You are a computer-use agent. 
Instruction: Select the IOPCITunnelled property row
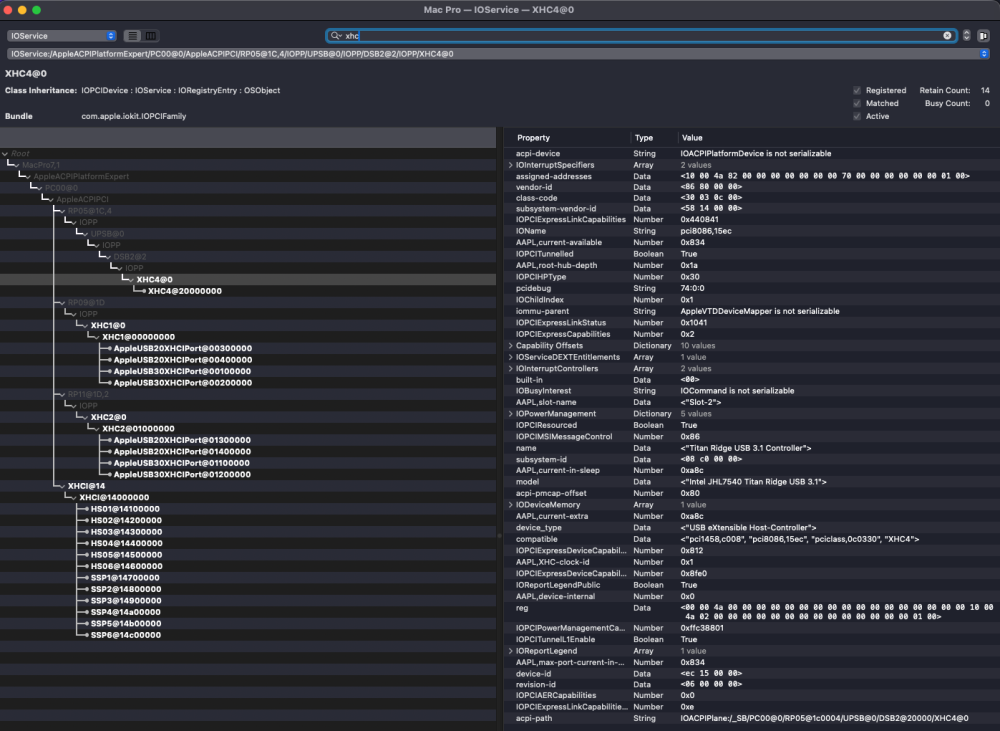pyautogui.click(x=751, y=254)
